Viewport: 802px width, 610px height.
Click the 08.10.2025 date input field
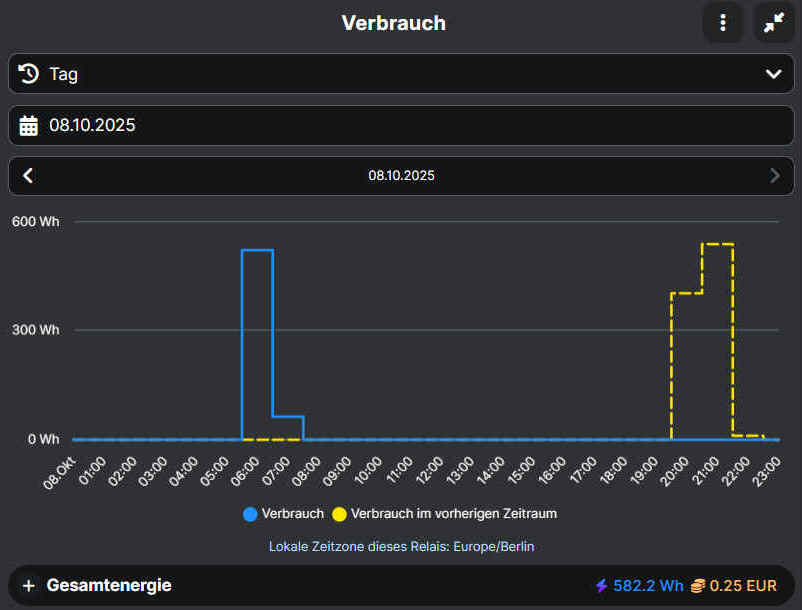point(400,126)
